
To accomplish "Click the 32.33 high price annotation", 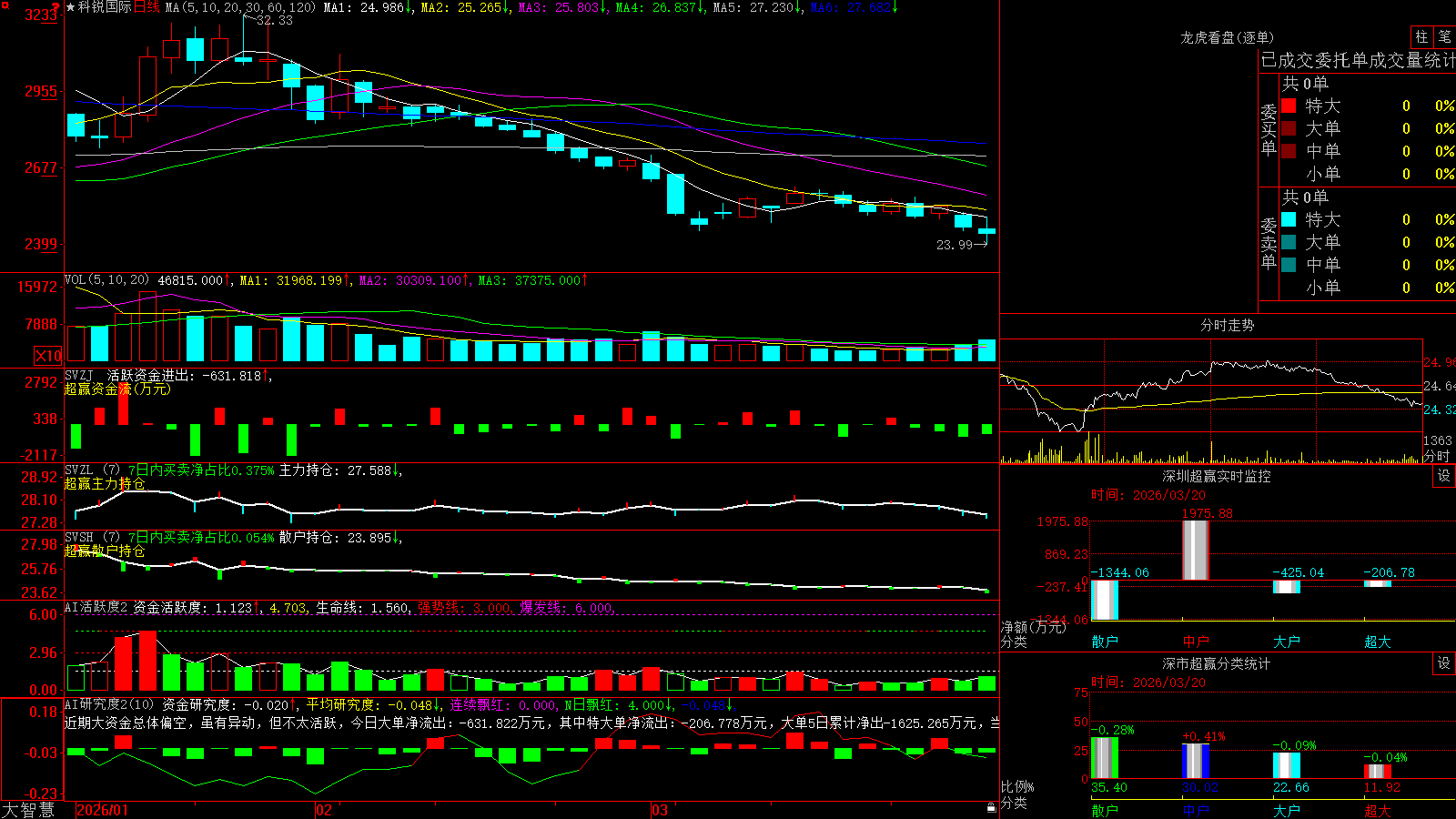I will coord(274,20).
